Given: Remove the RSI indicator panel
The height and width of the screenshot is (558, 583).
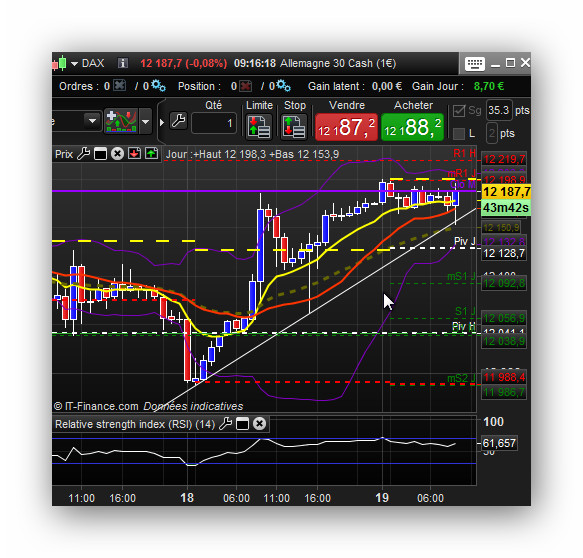Looking at the screenshot, I should click(x=260, y=424).
